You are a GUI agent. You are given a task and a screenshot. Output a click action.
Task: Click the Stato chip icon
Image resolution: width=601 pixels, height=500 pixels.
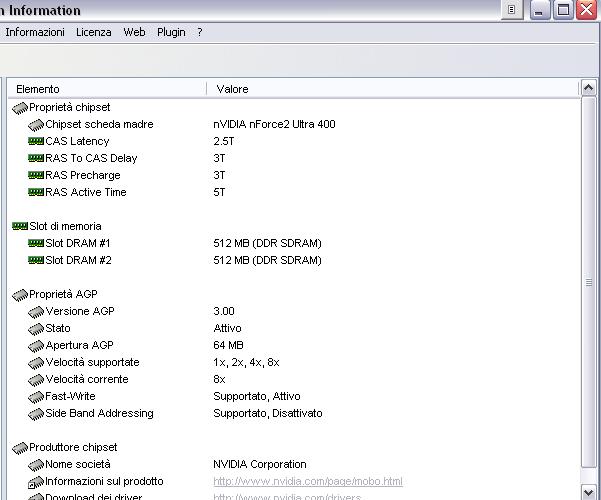(x=36, y=329)
